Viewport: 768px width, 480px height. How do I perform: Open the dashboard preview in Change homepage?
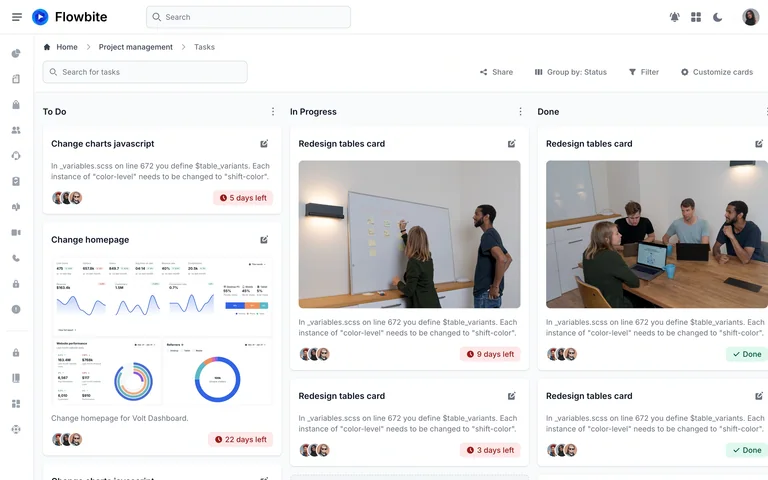(x=162, y=332)
